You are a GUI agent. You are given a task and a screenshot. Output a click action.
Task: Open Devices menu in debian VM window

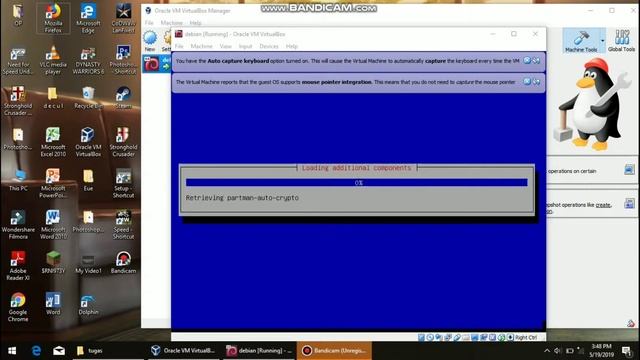(x=269, y=46)
